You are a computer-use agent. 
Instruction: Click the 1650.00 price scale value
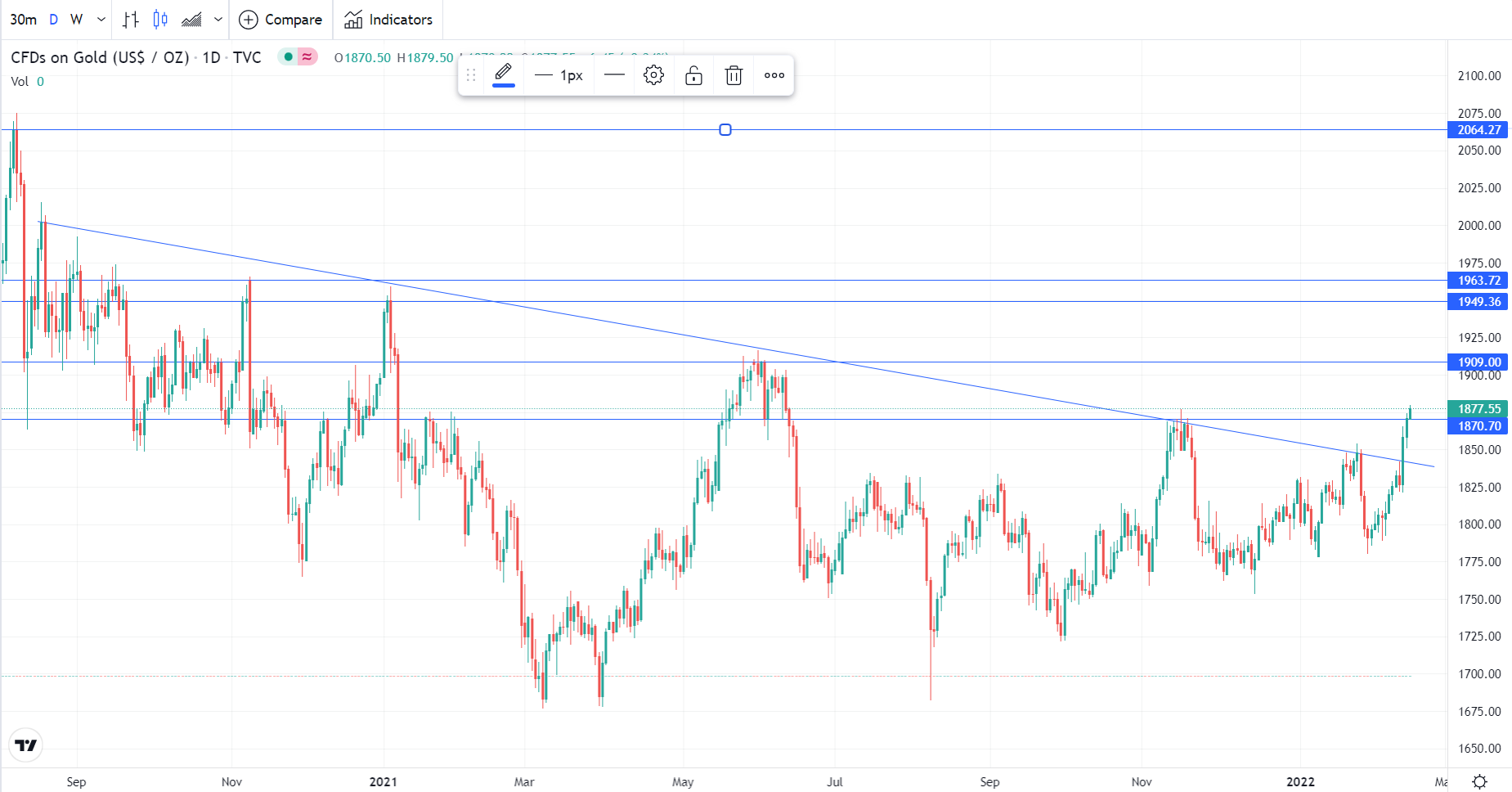coord(1479,749)
